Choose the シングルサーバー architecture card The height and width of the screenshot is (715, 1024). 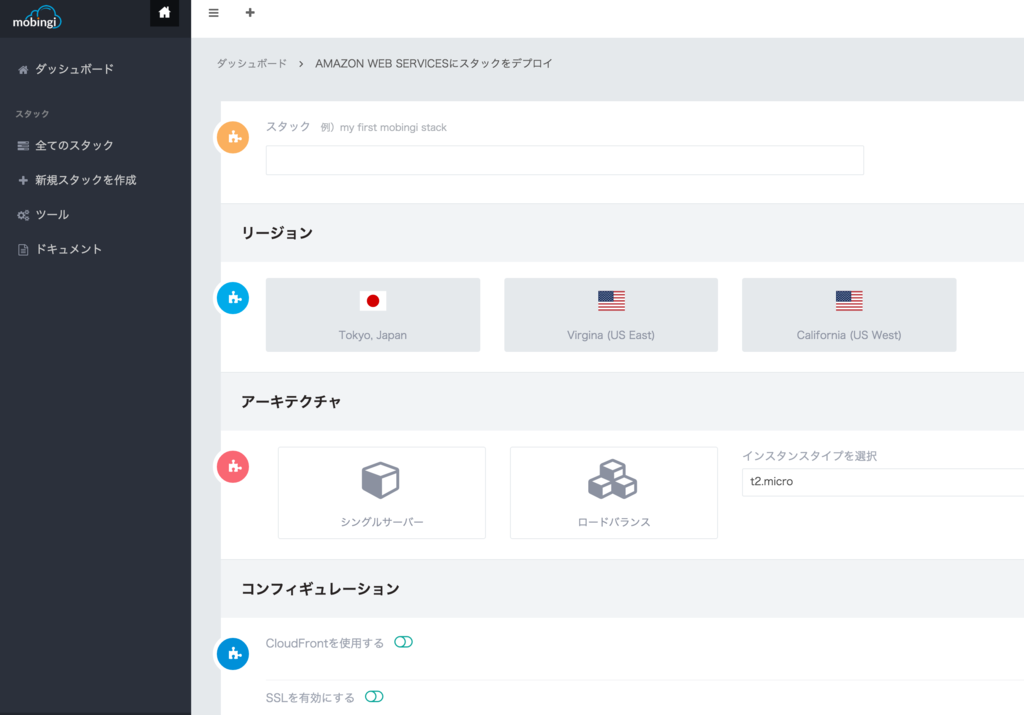[382, 493]
